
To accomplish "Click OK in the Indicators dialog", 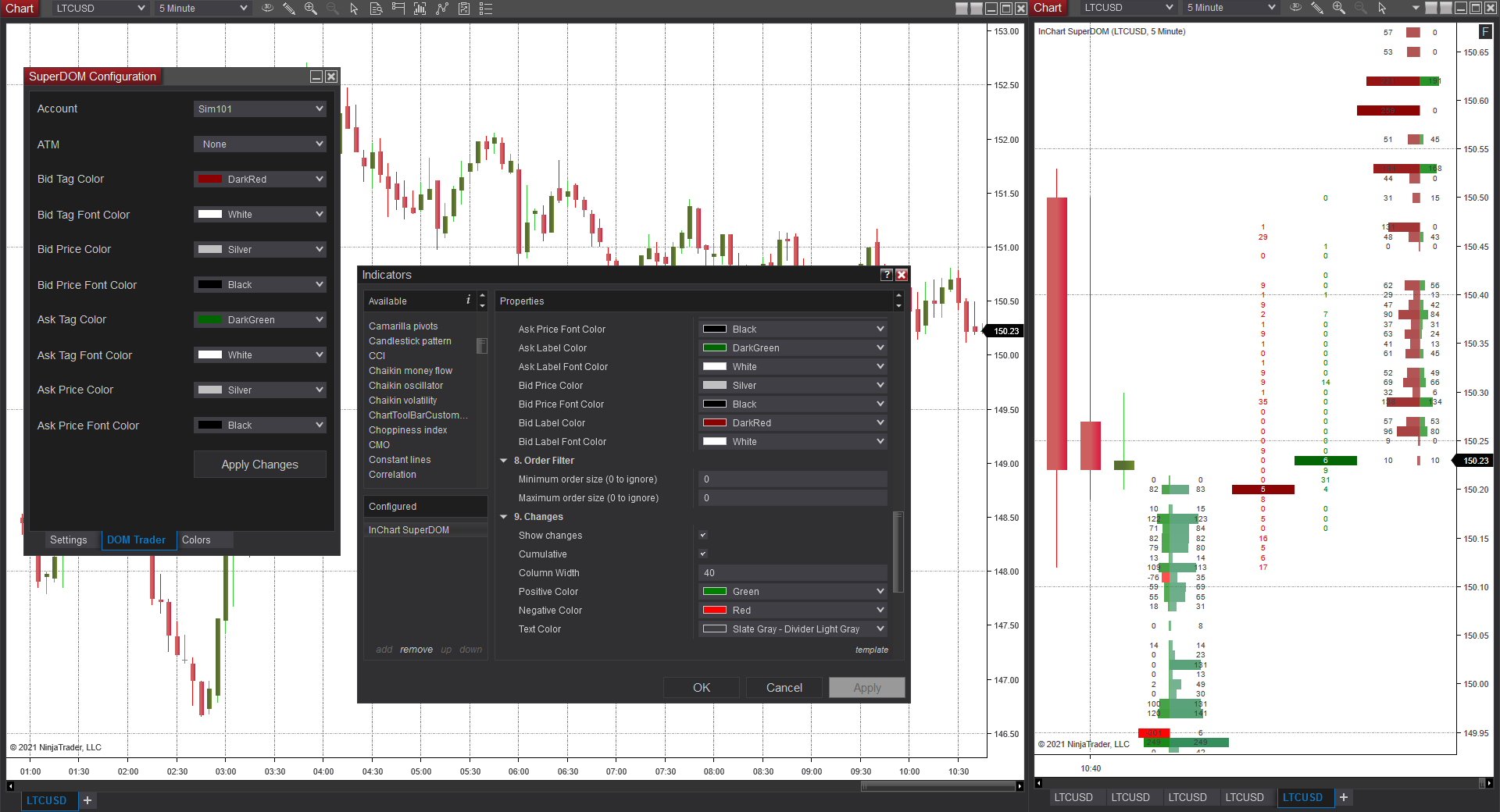I will [702, 687].
